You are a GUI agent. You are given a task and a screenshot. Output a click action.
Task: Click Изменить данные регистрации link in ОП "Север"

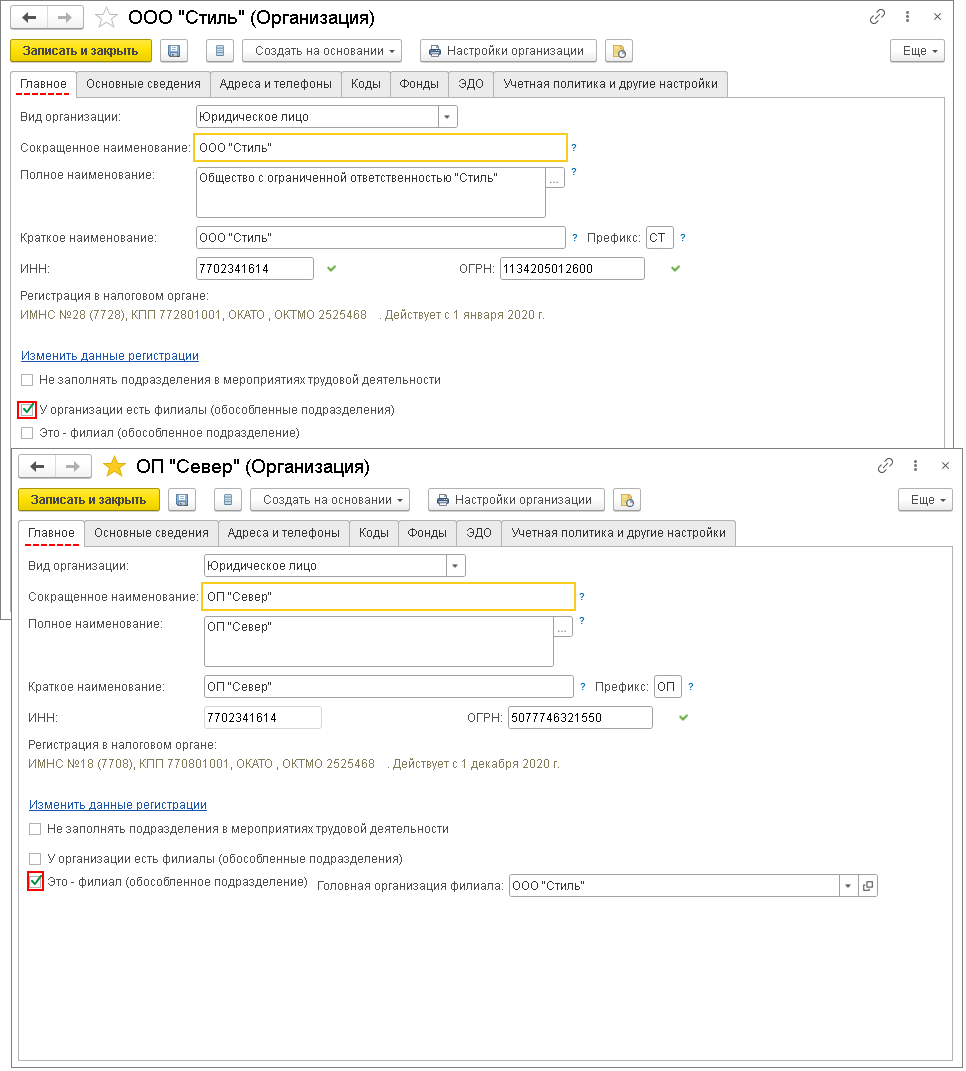(x=118, y=805)
